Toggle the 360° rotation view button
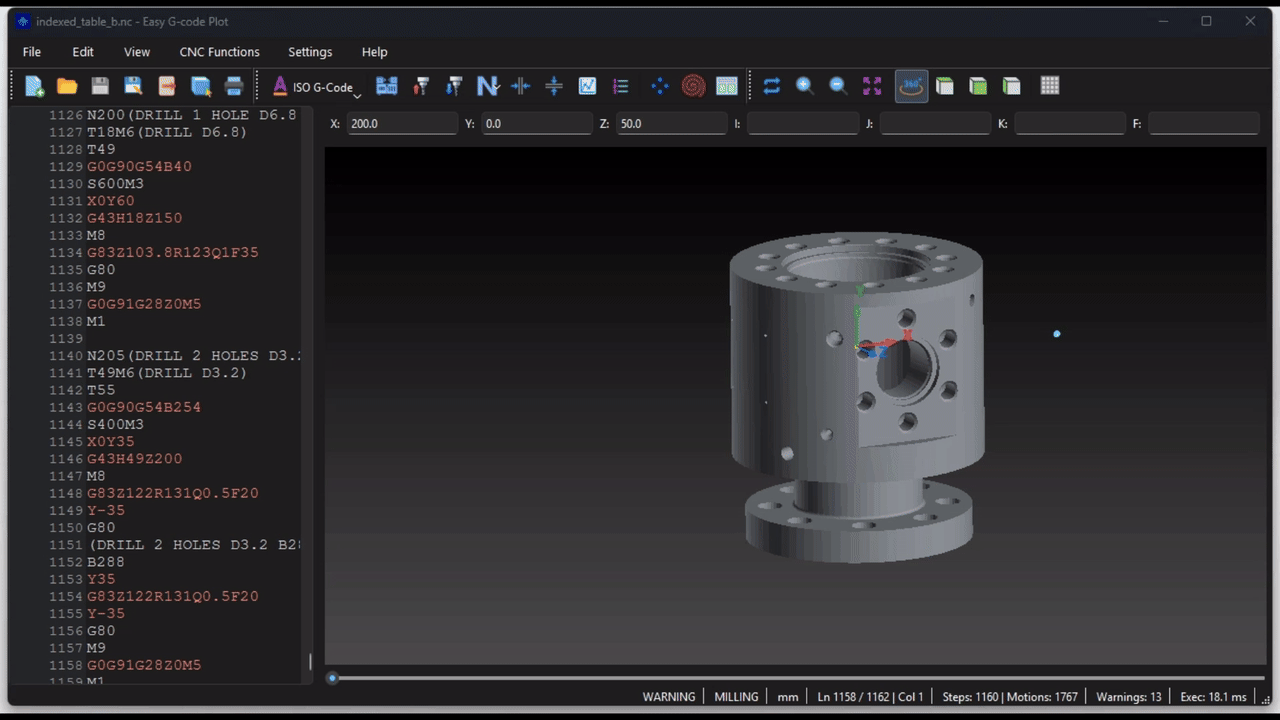This screenshot has width=1280, height=720. coord(911,86)
